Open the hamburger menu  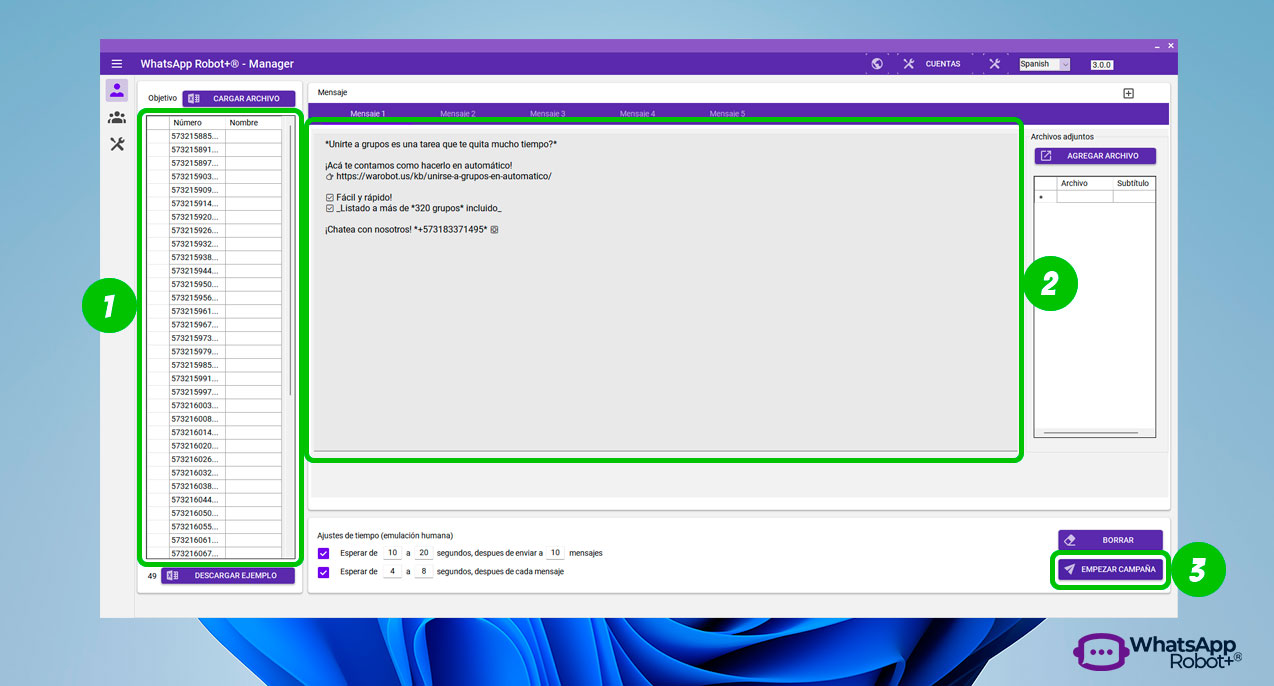point(117,64)
